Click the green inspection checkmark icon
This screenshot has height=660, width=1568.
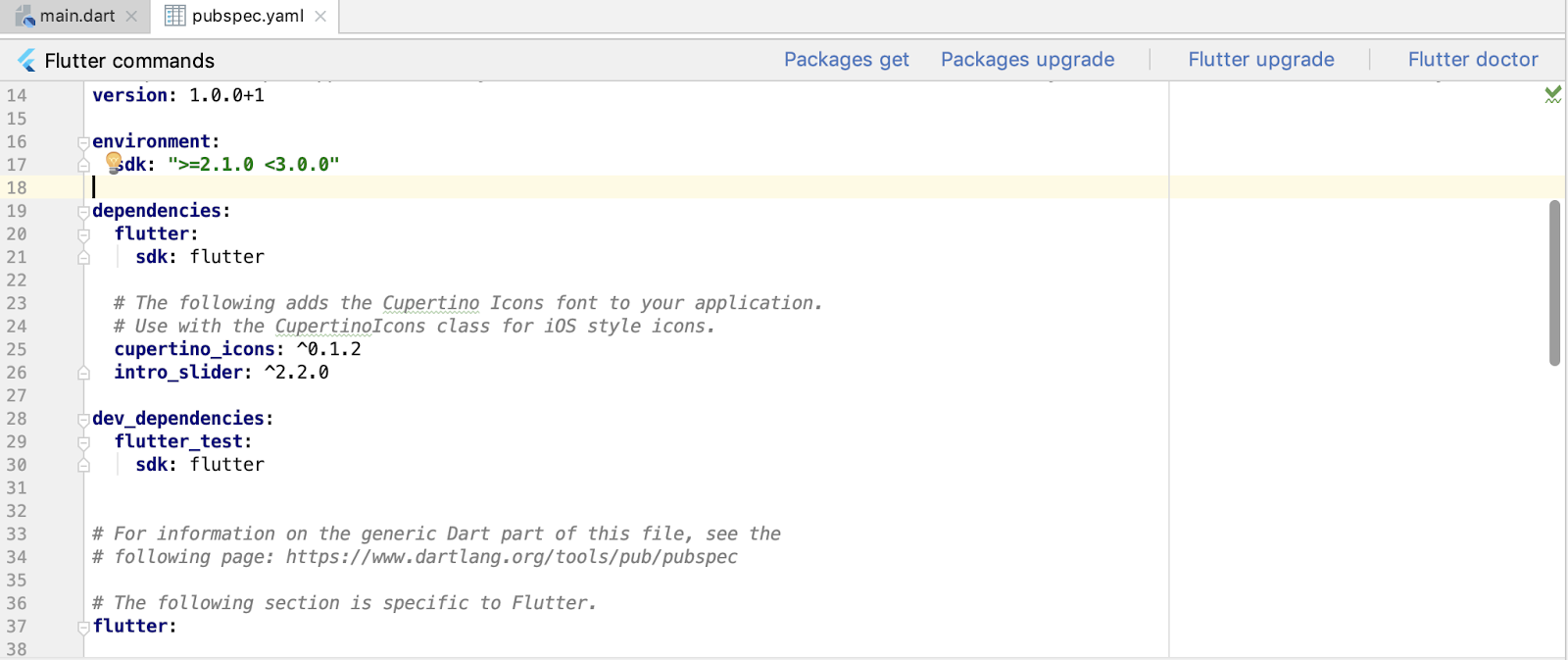[x=1553, y=94]
